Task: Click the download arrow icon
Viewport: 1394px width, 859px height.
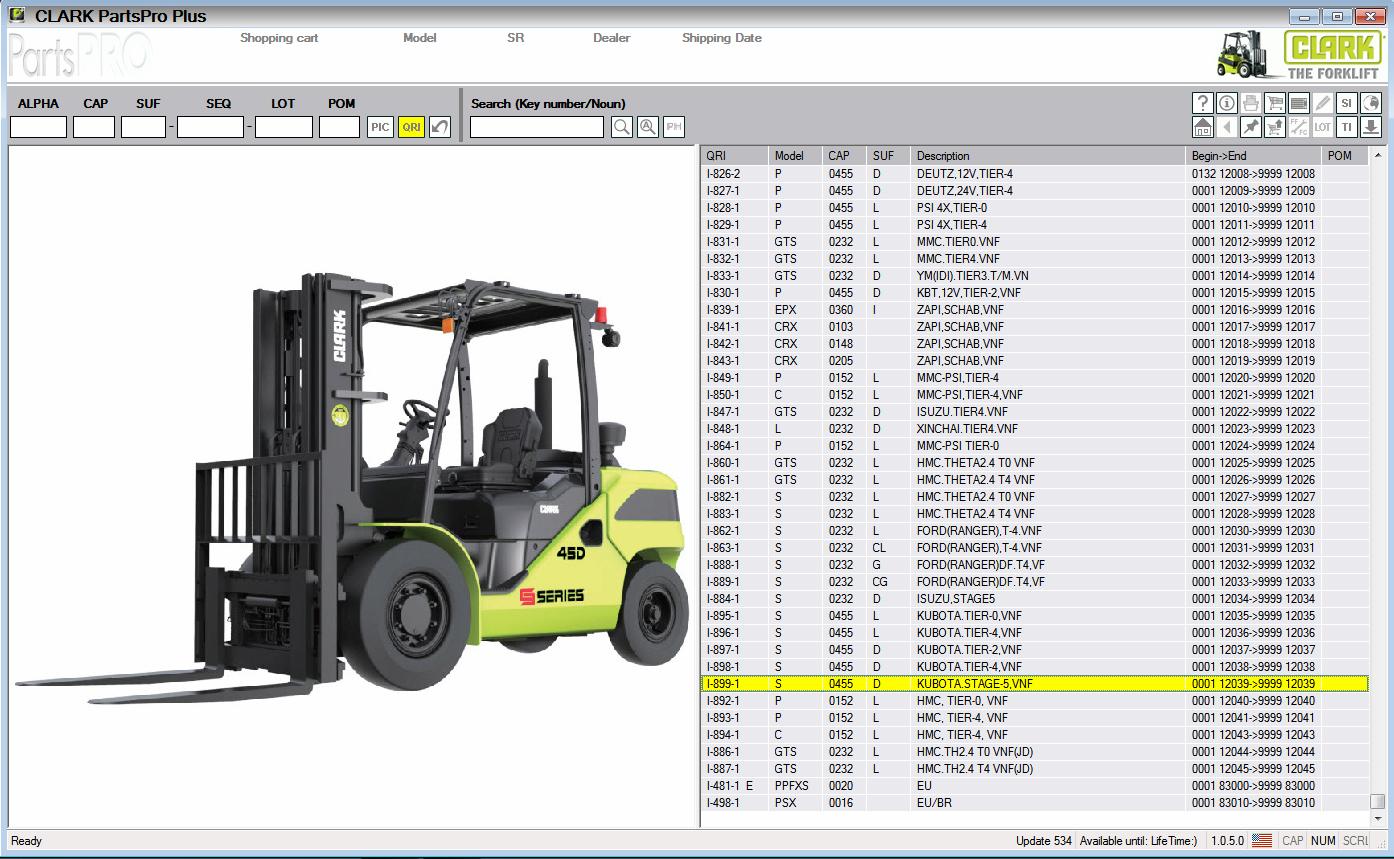Action: click(1371, 127)
